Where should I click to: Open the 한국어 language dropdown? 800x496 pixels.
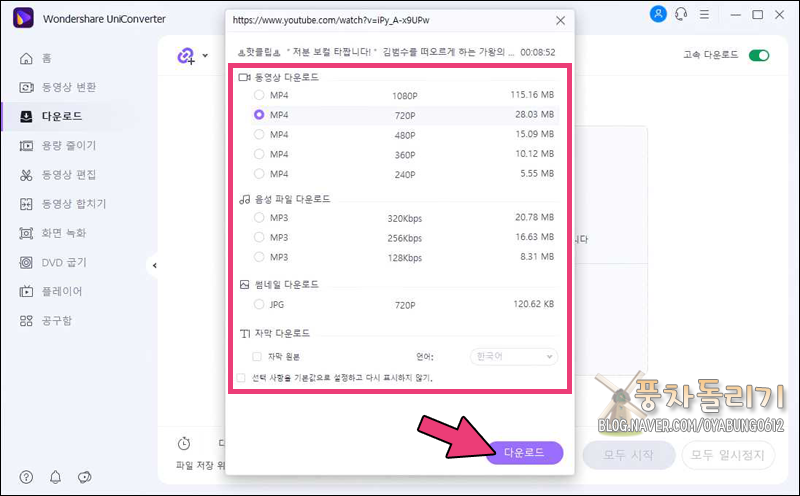(514, 356)
